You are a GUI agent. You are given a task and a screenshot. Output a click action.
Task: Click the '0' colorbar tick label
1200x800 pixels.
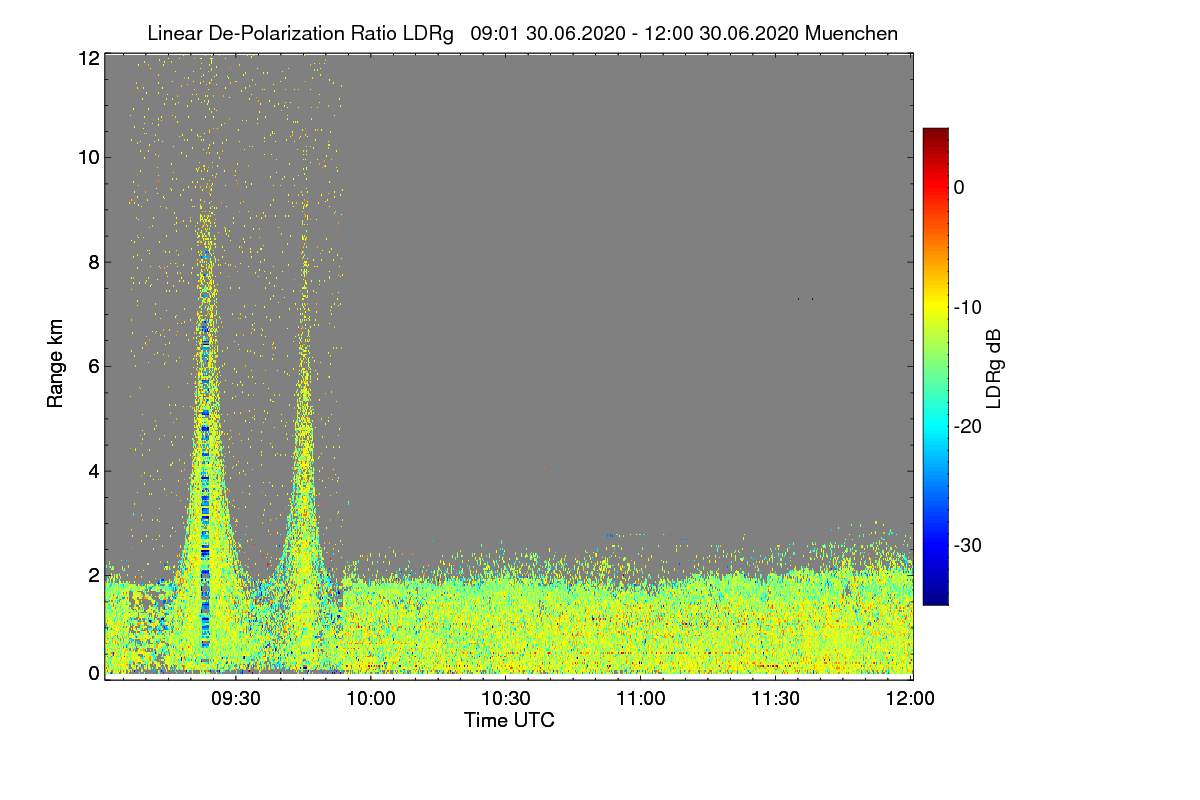pos(959,188)
